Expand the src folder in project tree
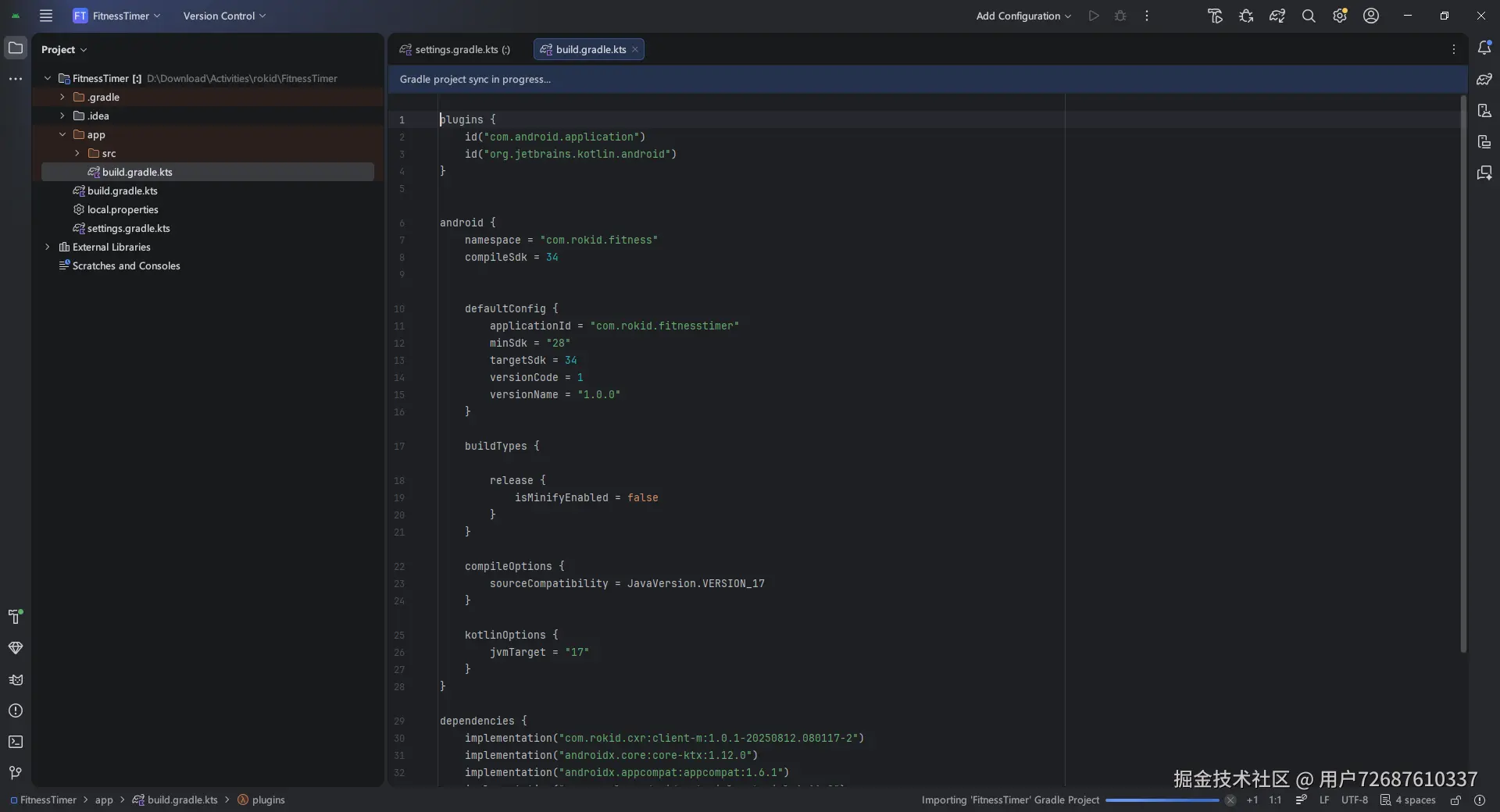Image resolution: width=1500 pixels, height=812 pixels. (77, 153)
